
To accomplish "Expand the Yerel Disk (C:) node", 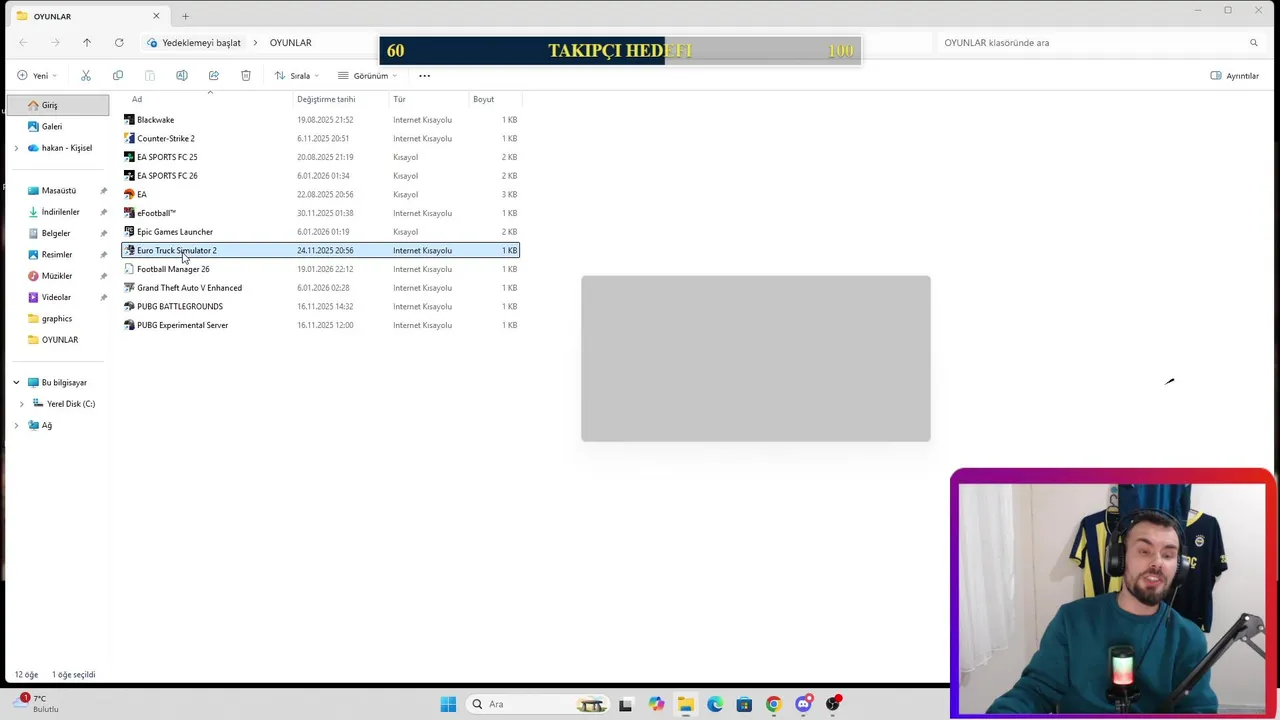I will pyautogui.click(x=22, y=404).
